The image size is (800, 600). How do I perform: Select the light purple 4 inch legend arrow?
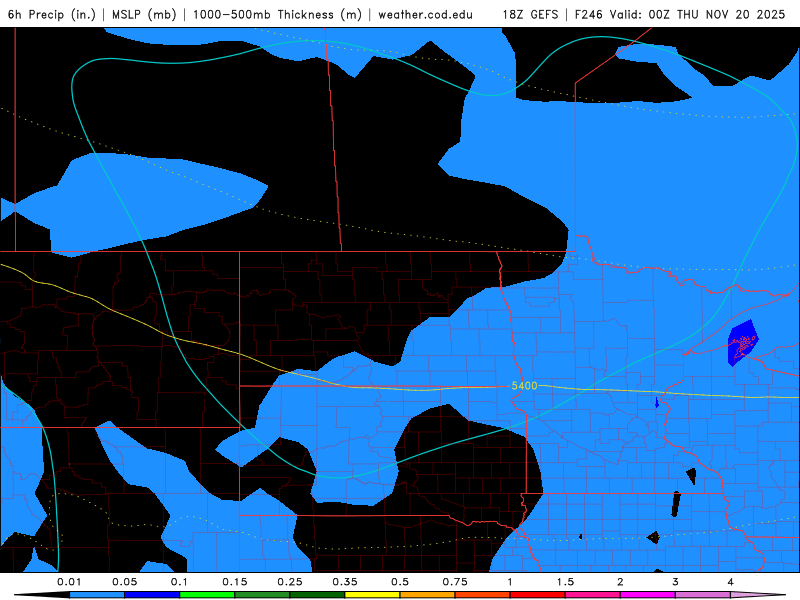[758, 595]
